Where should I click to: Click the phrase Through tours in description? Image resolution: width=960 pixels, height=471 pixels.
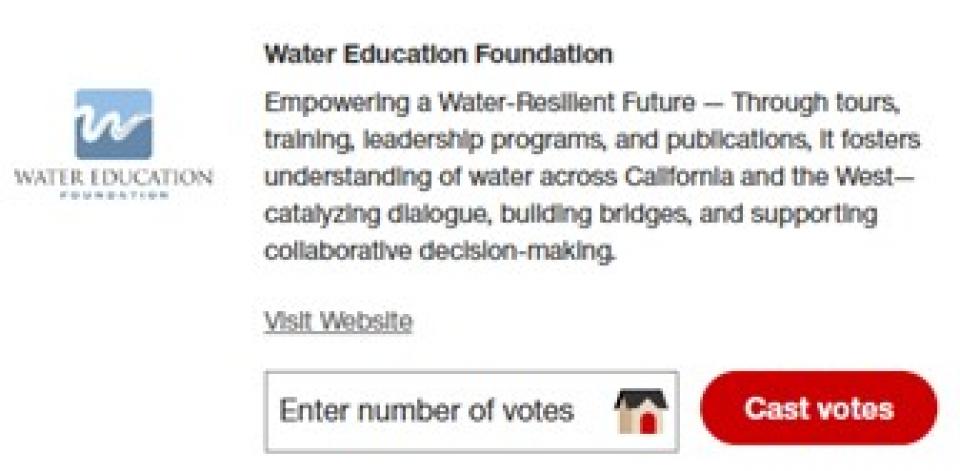tap(816, 104)
